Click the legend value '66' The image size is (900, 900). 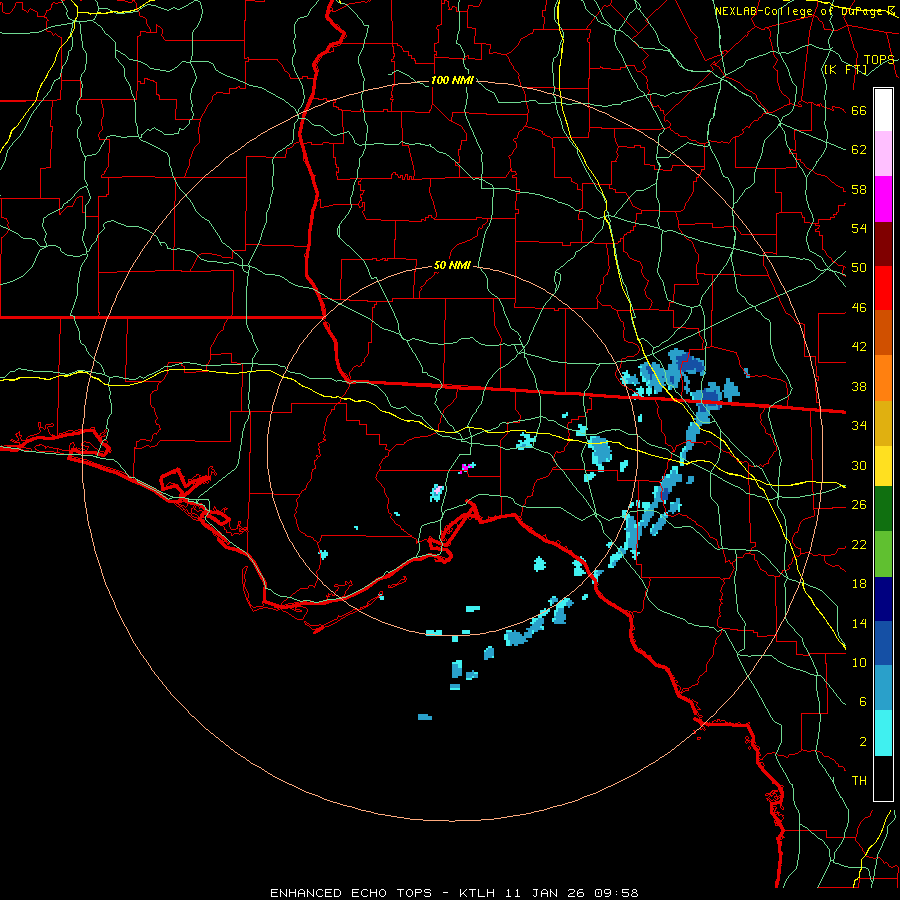[x=859, y=111]
